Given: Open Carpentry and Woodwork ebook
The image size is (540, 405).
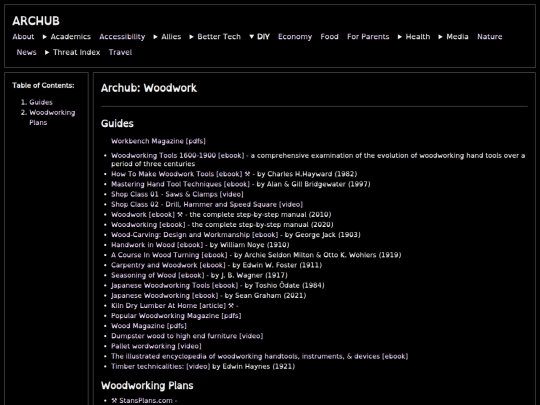Looking at the screenshot, I should click(168, 265).
